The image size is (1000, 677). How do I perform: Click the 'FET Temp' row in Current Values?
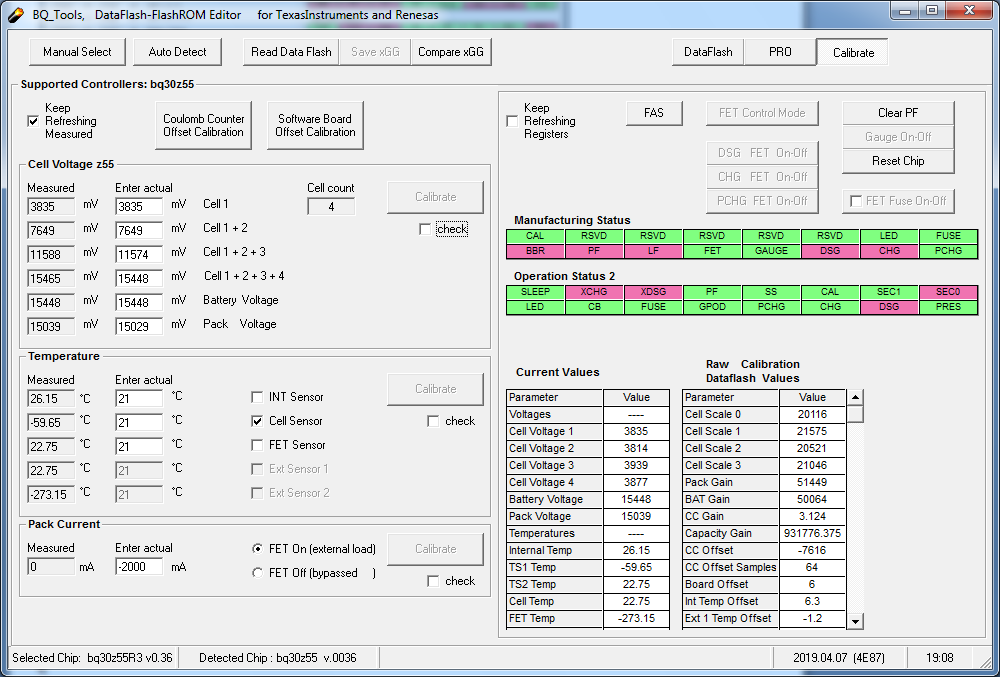click(x=587, y=618)
